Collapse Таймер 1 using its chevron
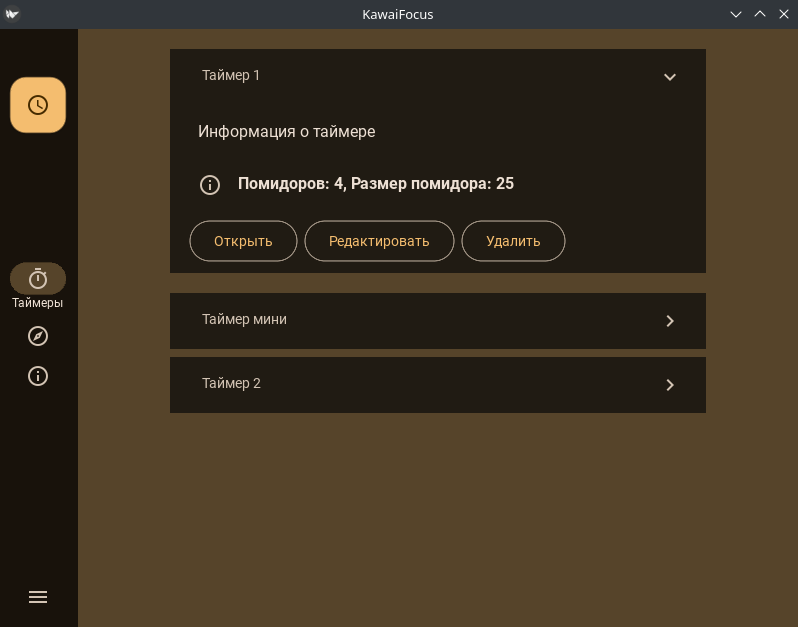 pos(670,77)
